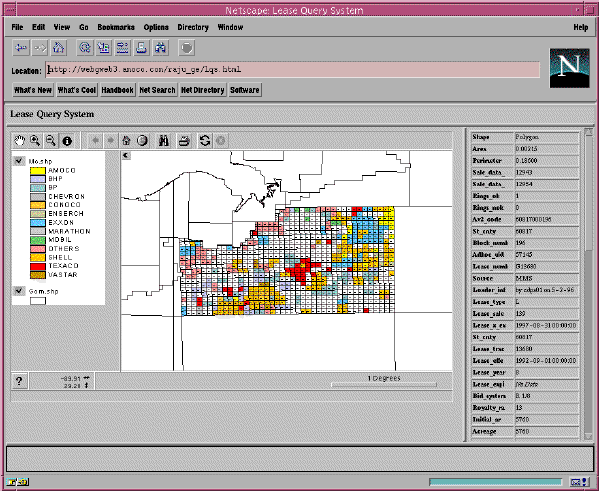Print map with printer icon
The width and height of the screenshot is (599, 491).
point(184,141)
